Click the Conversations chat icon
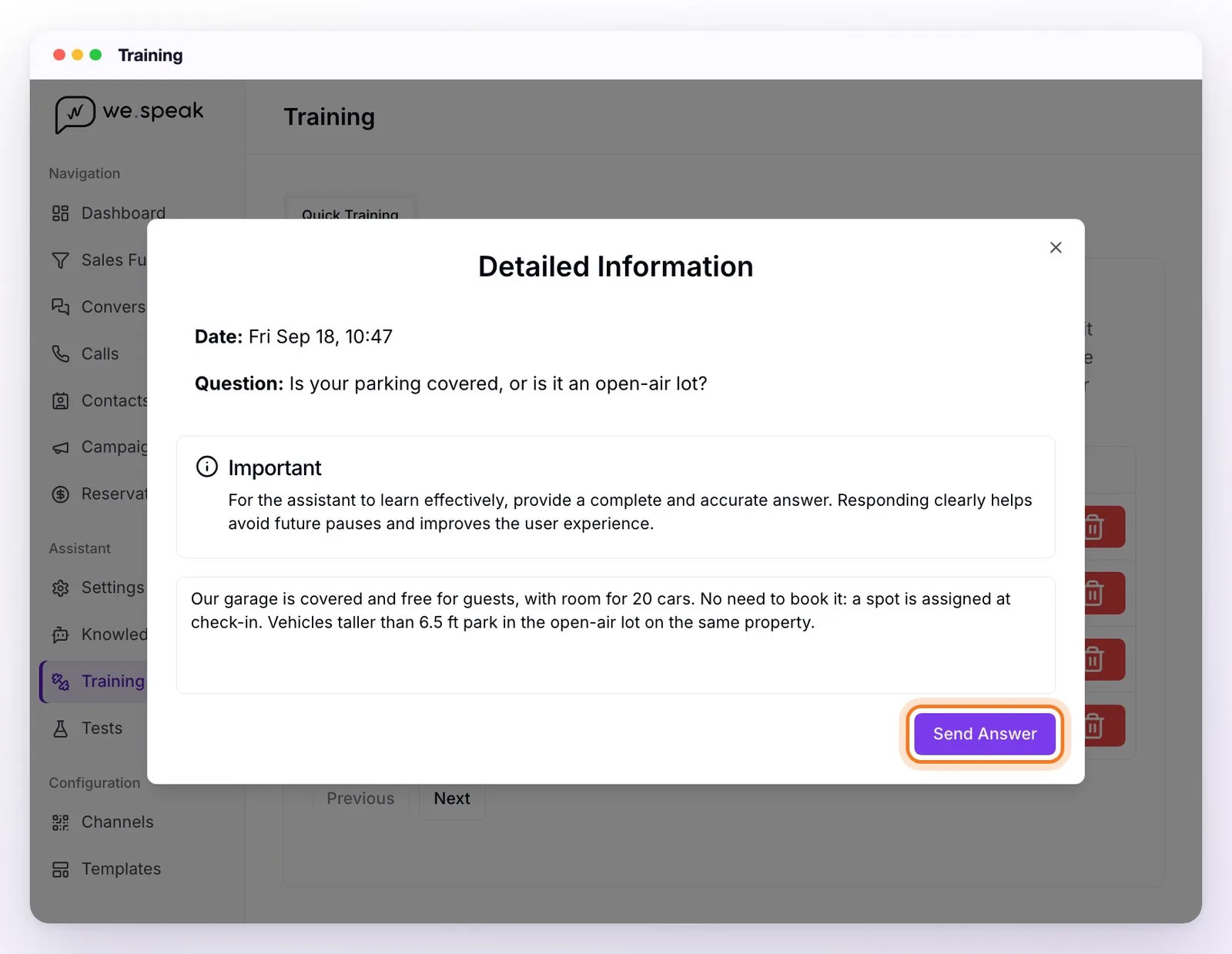Screen dimensions: 1232x954 (60, 306)
